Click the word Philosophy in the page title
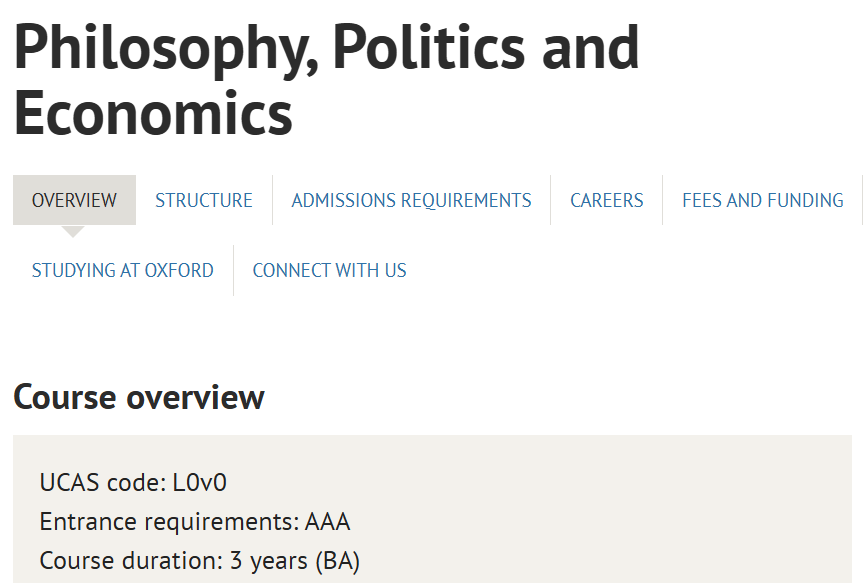This screenshot has width=867, height=583. coord(162,47)
